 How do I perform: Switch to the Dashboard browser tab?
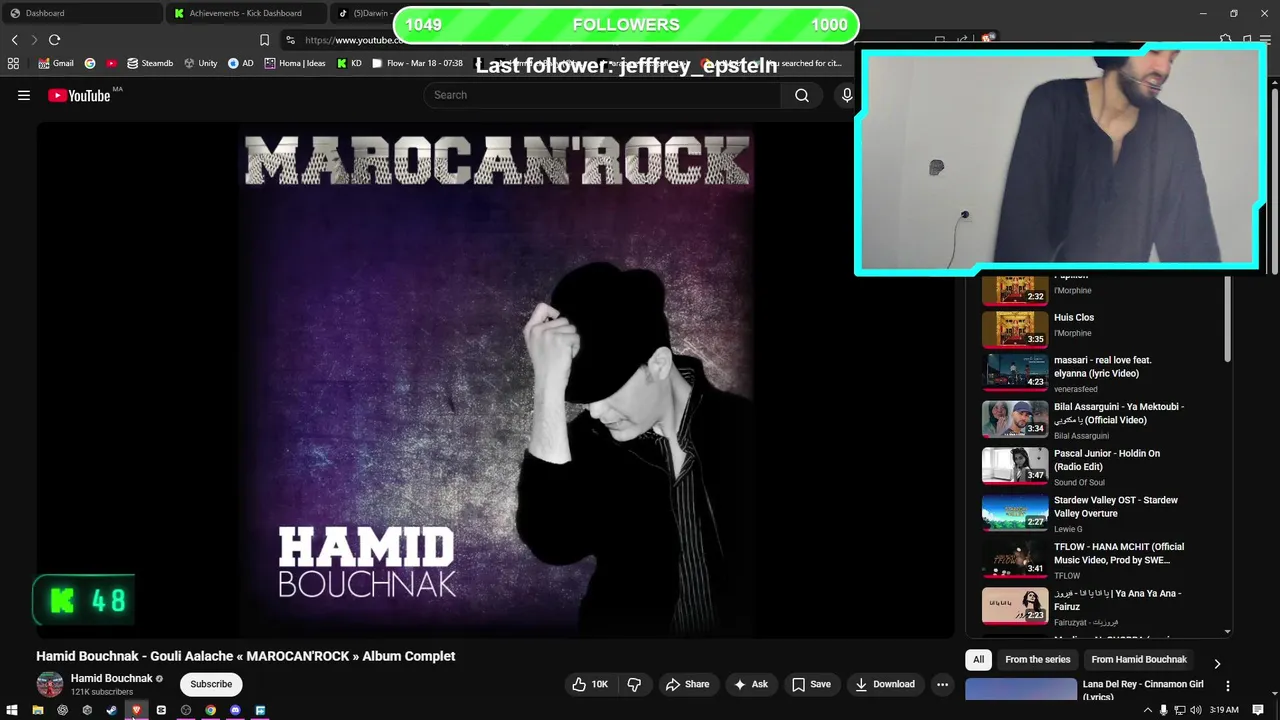80,13
